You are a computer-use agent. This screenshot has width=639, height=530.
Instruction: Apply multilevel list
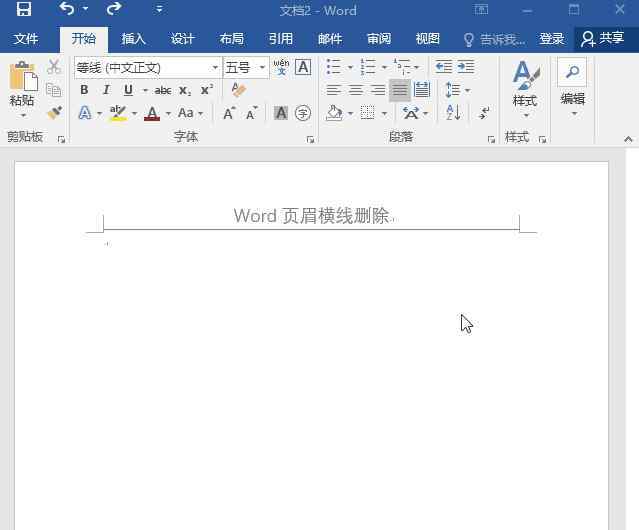[x=402, y=67]
